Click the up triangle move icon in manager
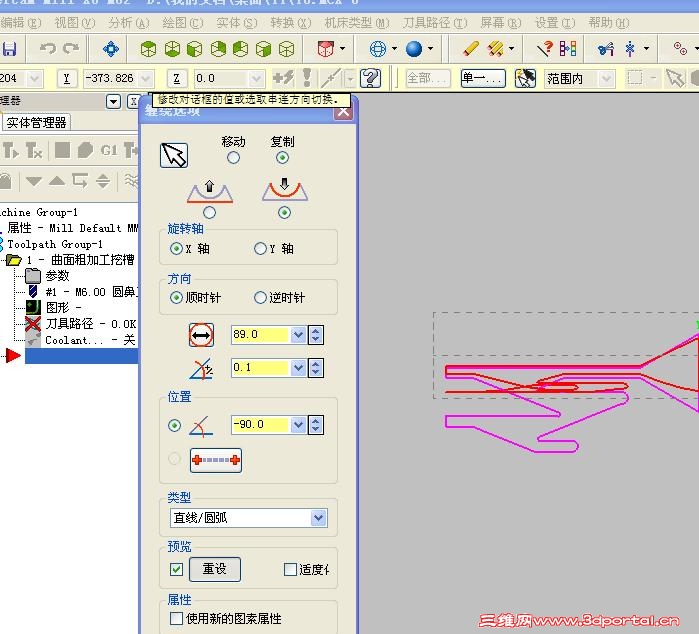Viewport: 699px width, 634px height. click(57, 181)
